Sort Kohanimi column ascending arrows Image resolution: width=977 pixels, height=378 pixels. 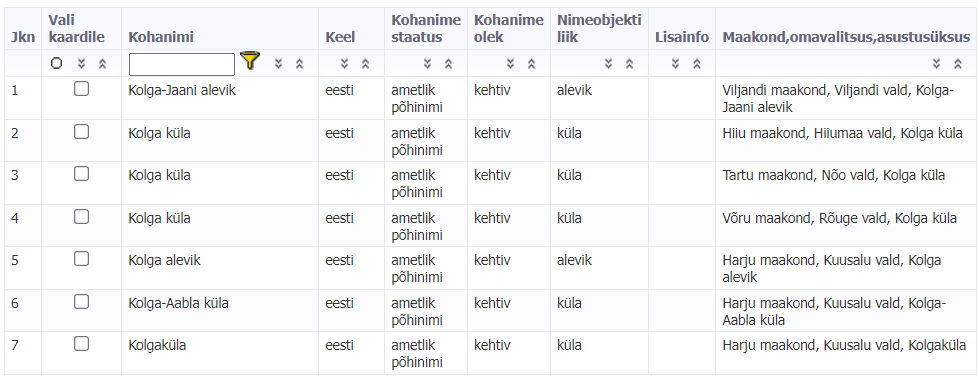point(300,64)
